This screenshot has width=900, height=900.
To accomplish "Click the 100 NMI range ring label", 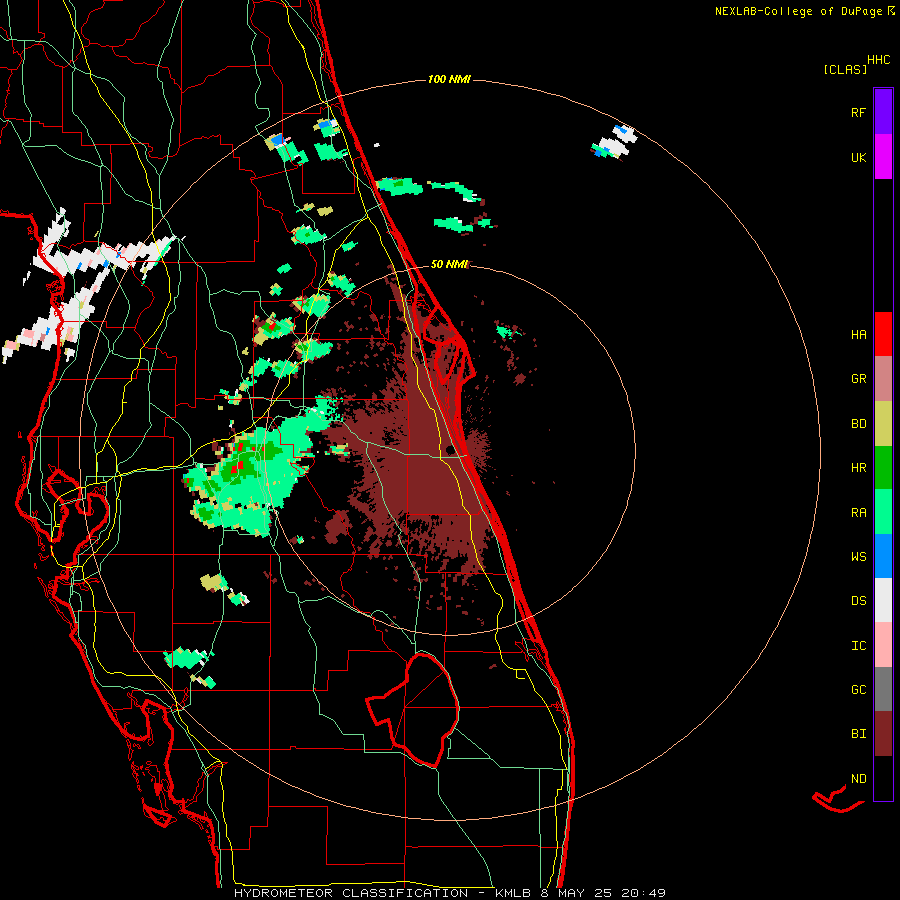I will 449,79.
